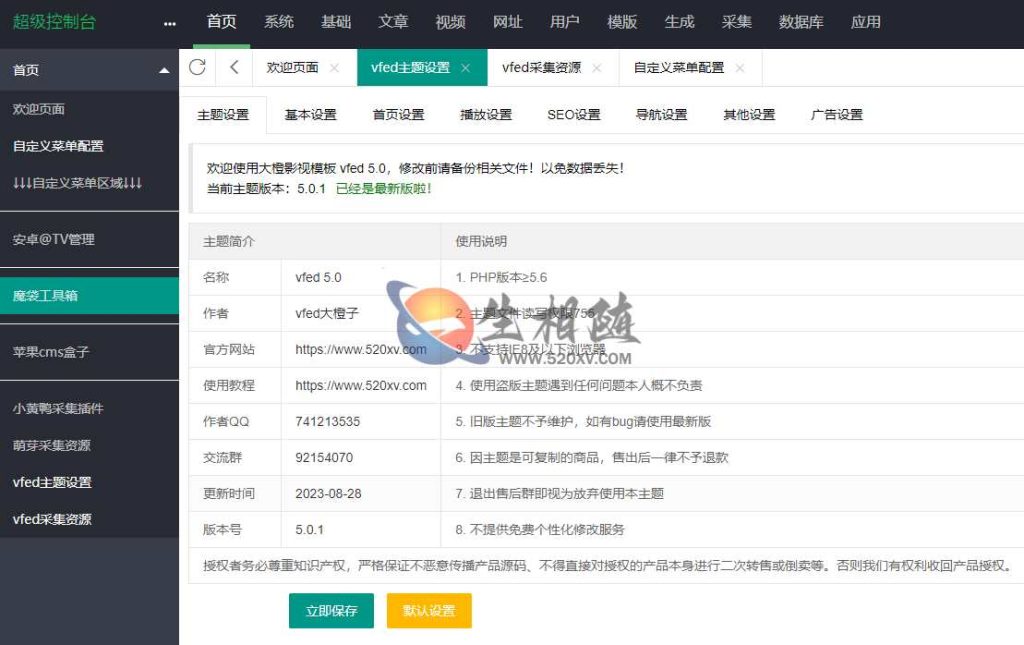Close the 欢迎页面 tab
This screenshot has height=645, width=1024.
click(334, 68)
